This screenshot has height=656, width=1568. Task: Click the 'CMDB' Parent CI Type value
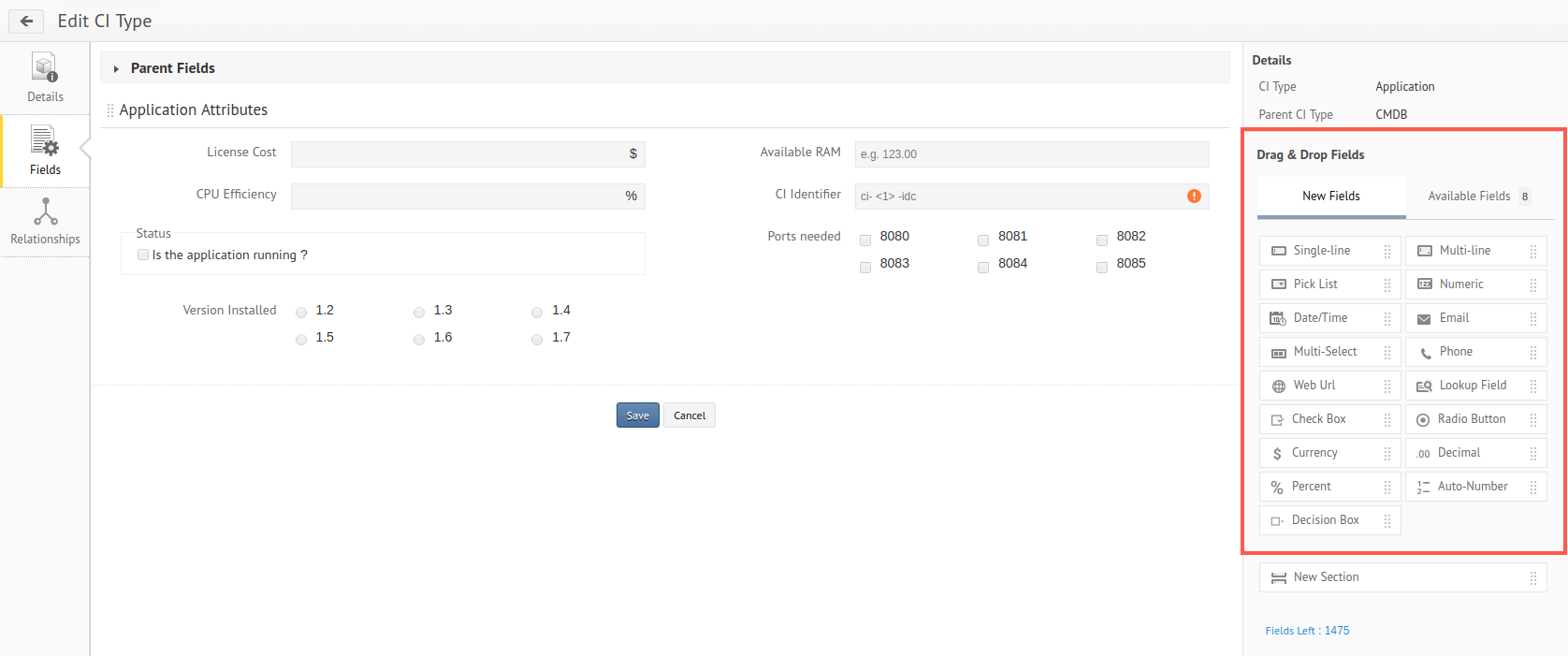[x=1391, y=114]
